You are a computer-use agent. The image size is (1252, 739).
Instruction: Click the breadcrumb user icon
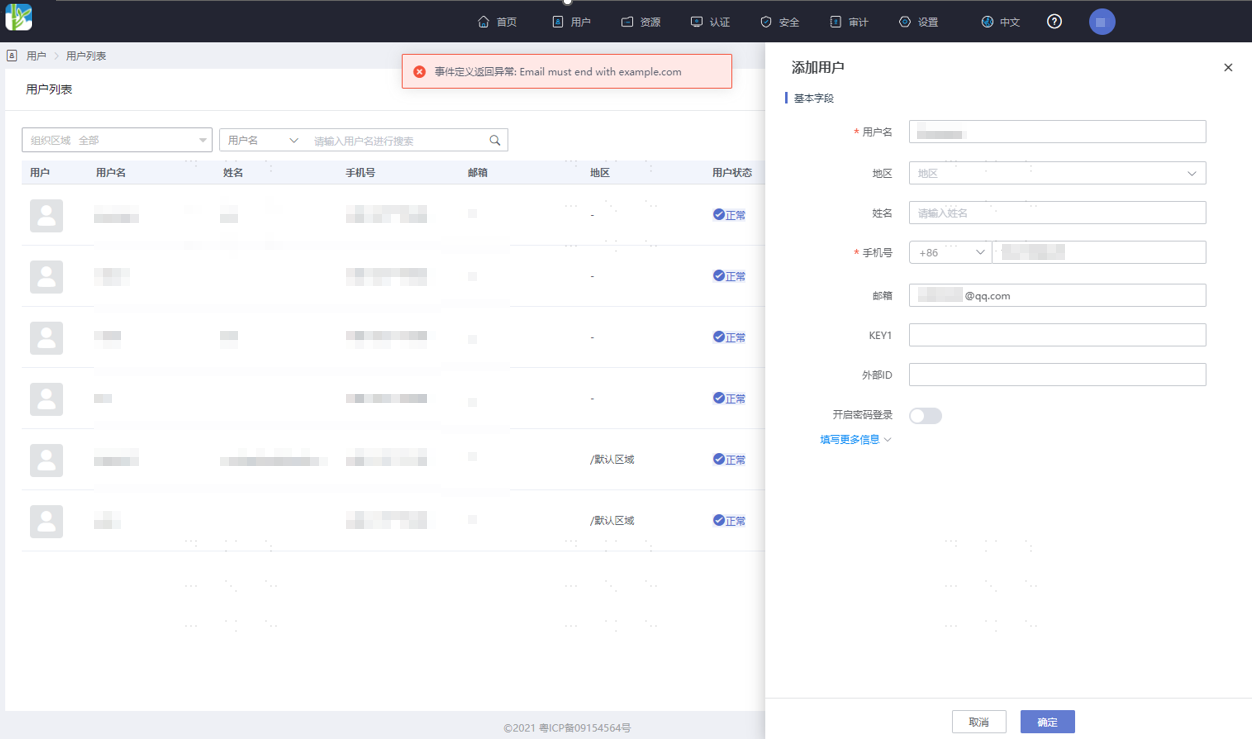(x=12, y=56)
